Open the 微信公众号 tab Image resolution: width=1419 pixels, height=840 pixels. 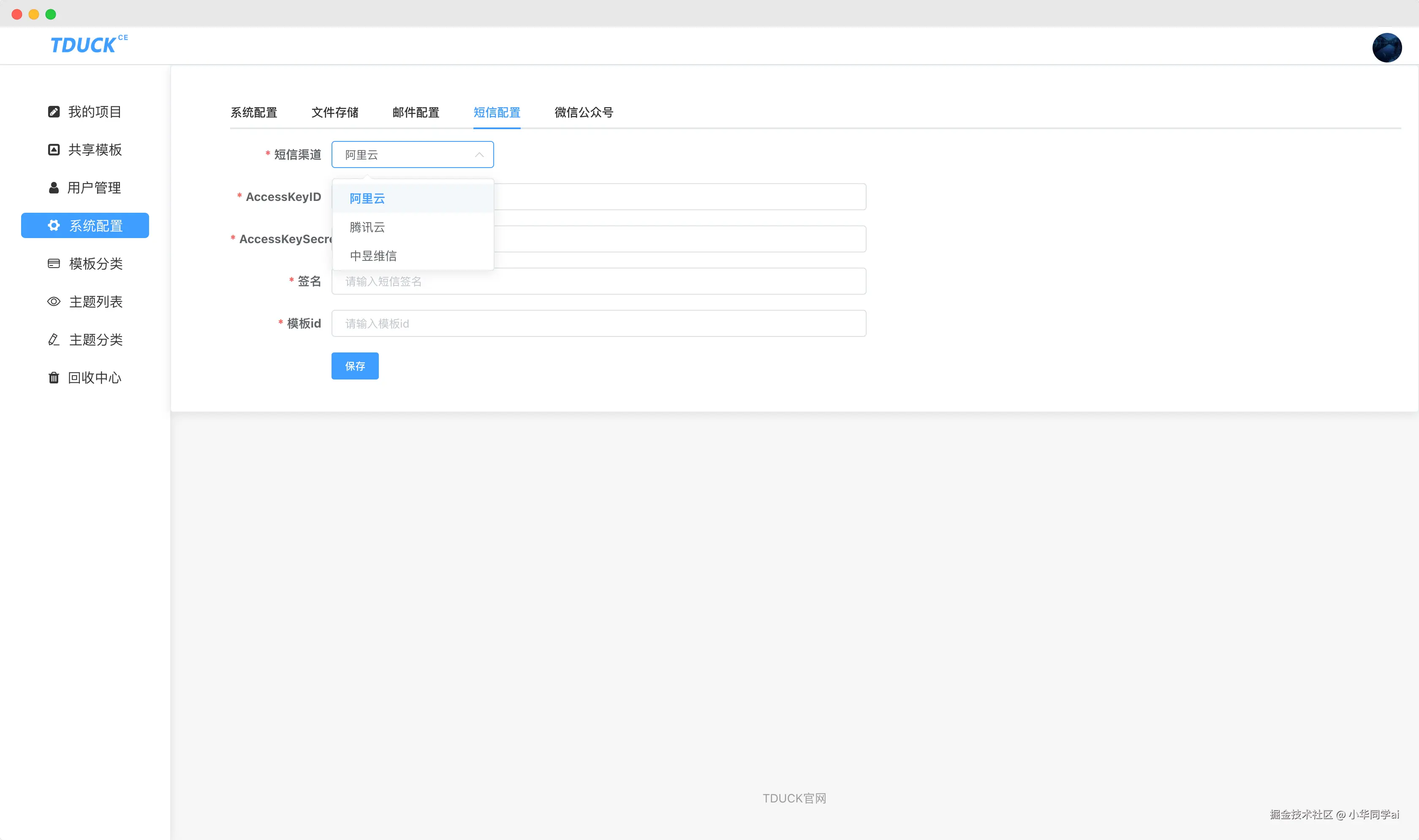[583, 112]
